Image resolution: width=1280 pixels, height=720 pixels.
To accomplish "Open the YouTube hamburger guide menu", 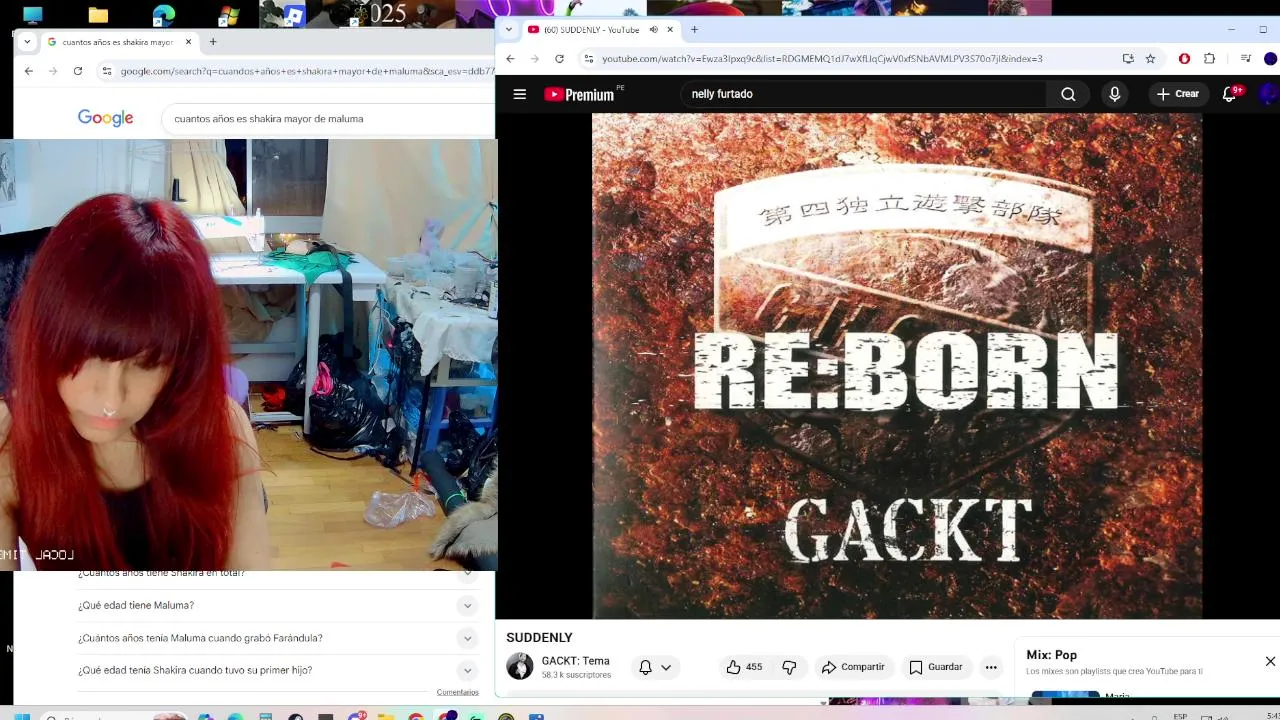I will point(519,94).
